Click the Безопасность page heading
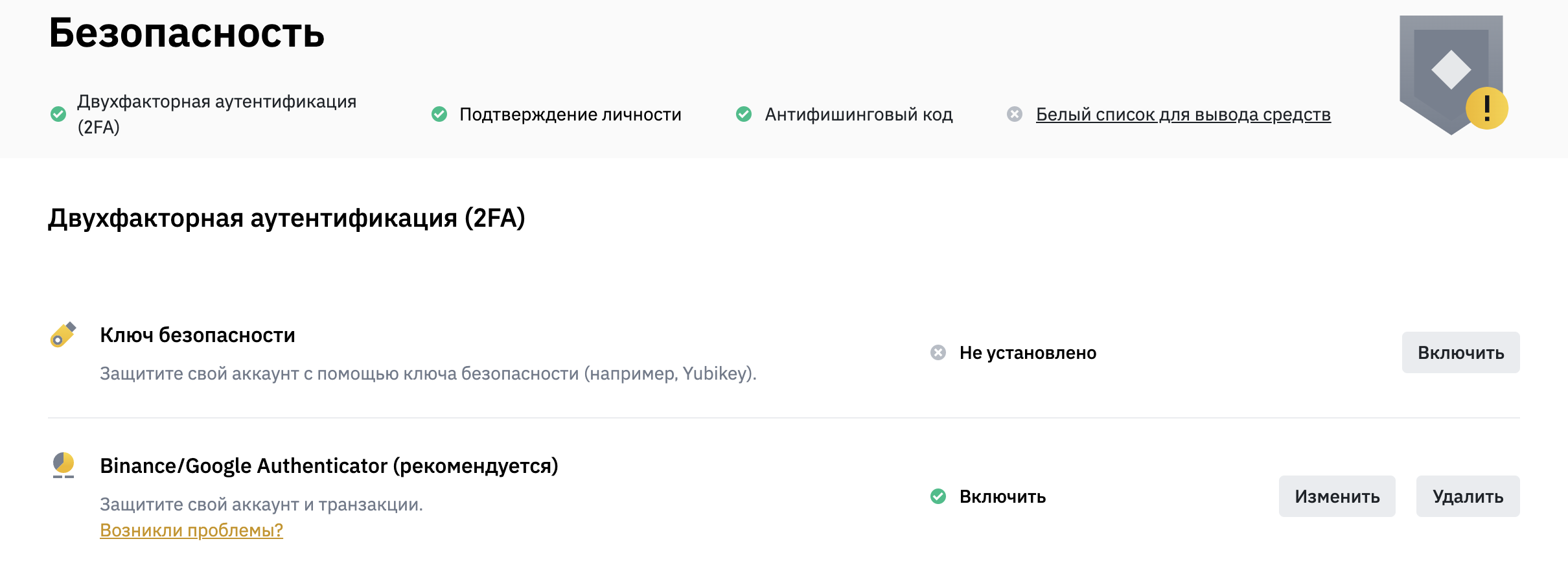This screenshot has height=574, width=1568. pos(187,32)
